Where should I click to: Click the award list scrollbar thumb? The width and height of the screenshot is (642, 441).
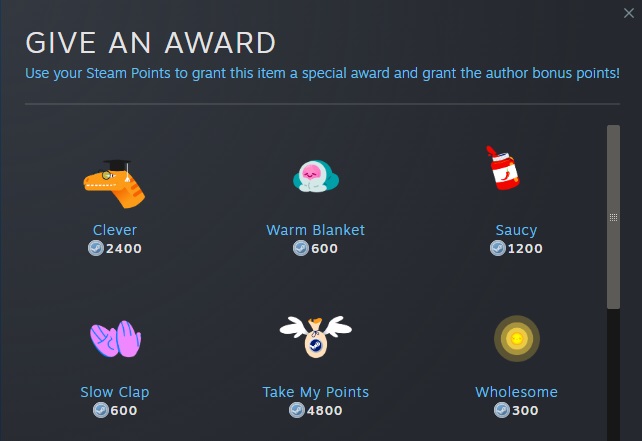pyautogui.click(x=613, y=216)
